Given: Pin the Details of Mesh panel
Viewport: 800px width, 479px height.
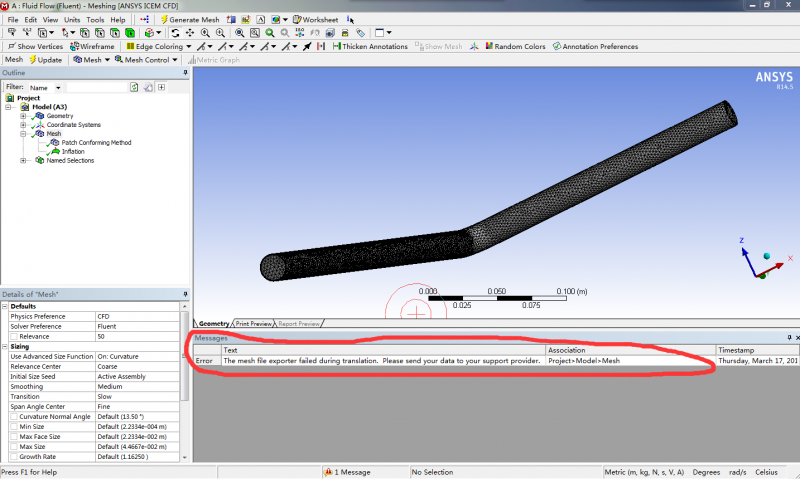Looking at the screenshot, I should pos(185,294).
